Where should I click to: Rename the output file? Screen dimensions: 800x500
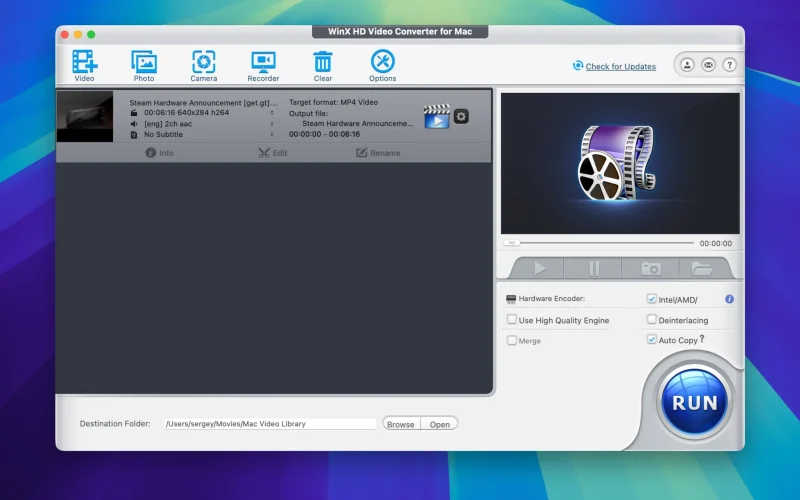378,153
